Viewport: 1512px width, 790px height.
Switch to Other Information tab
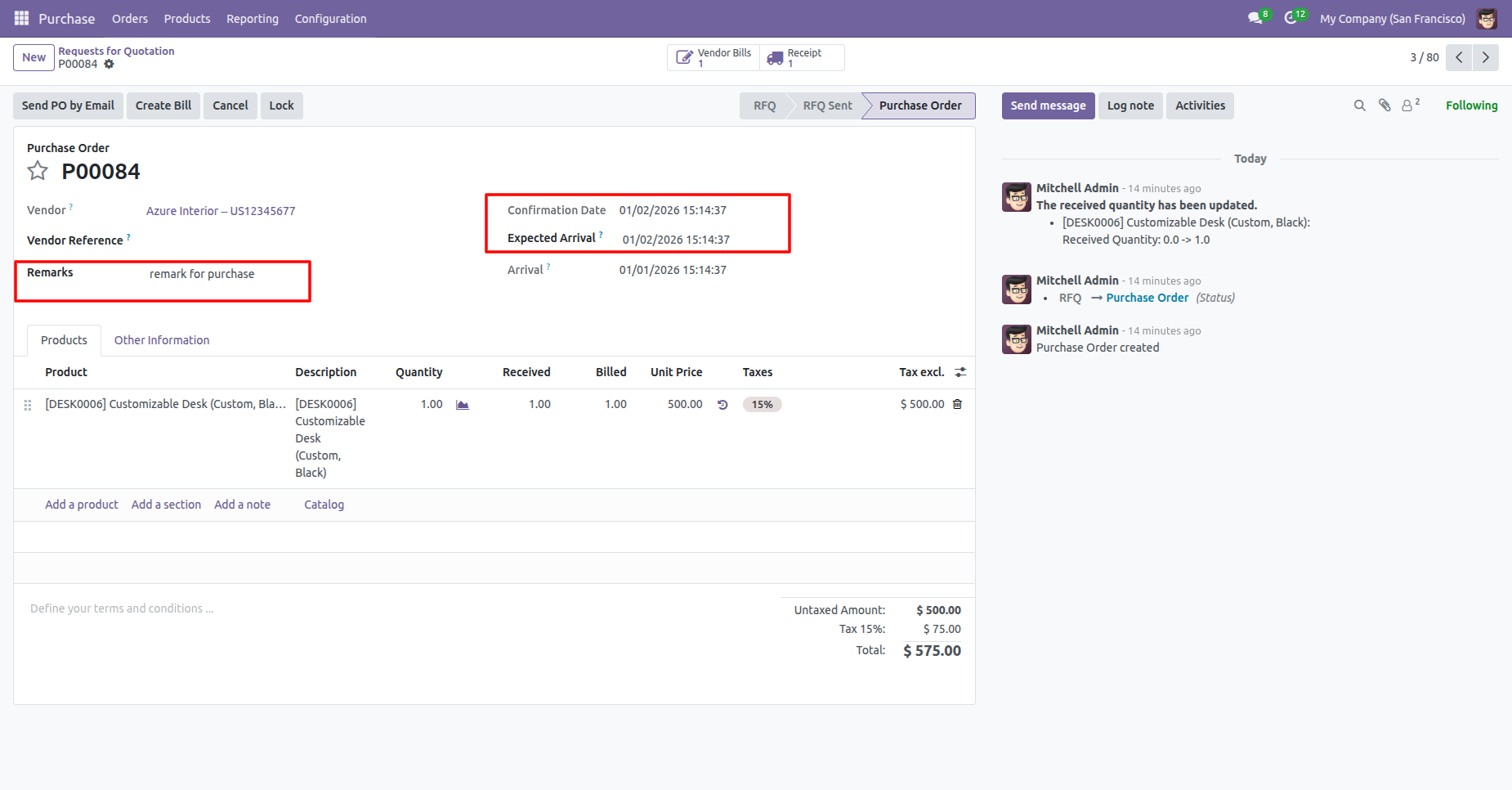tap(162, 340)
